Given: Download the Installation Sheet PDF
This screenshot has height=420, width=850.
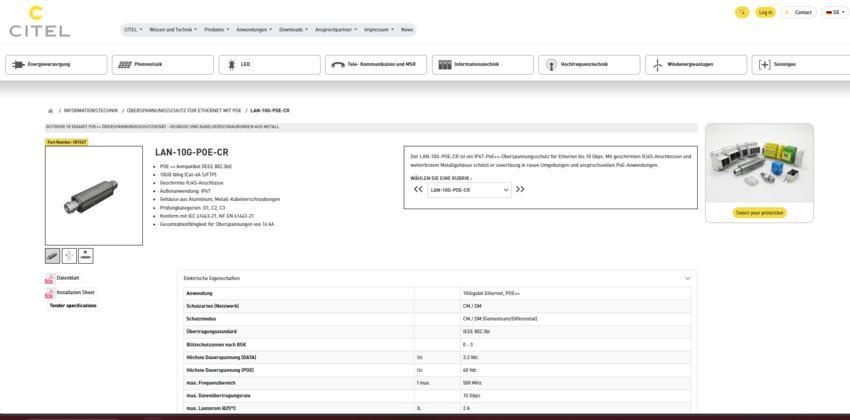Looking at the screenshot, I should [75, 293].
